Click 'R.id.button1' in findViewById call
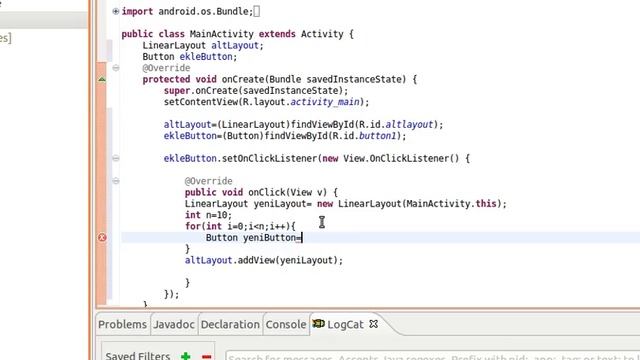Image resolution: width=640 pixels, height=360 pixels. click(x=364, y=136)
